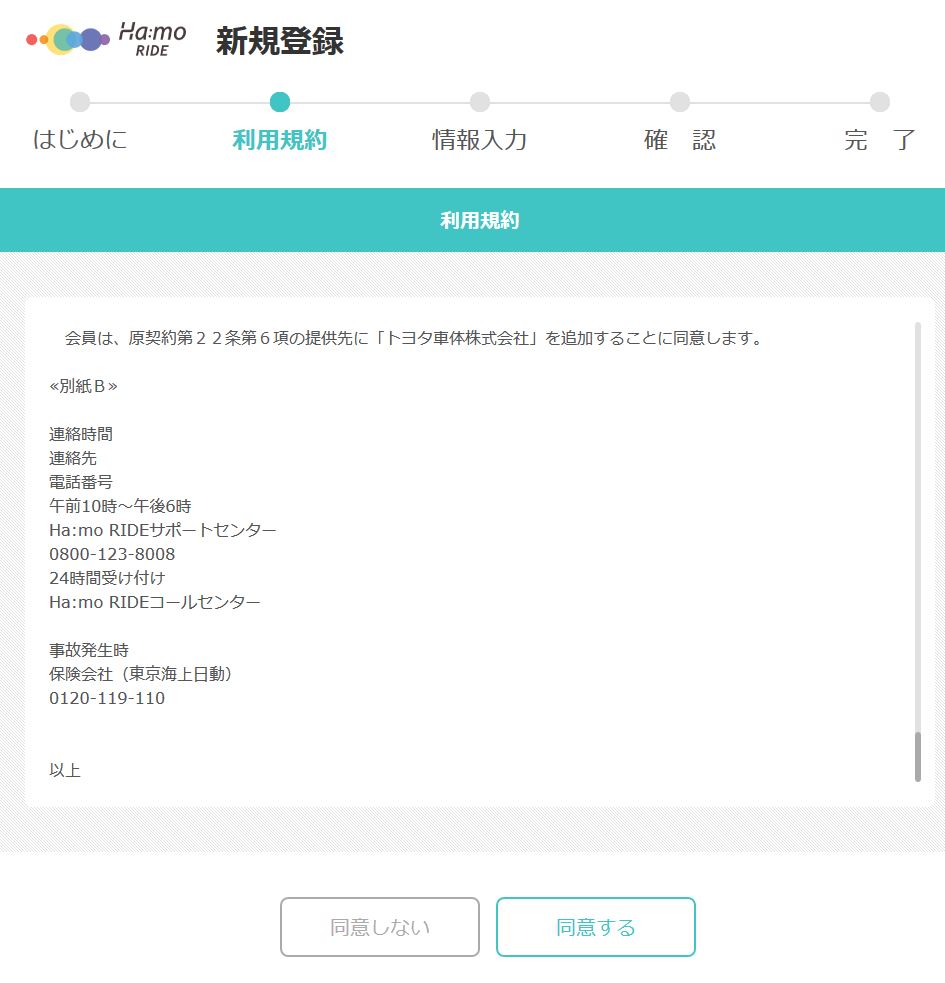This screenshot has width=945, height=983.
Task: Select the 情報入力 step dot
Action: click(x=480, y=102)
